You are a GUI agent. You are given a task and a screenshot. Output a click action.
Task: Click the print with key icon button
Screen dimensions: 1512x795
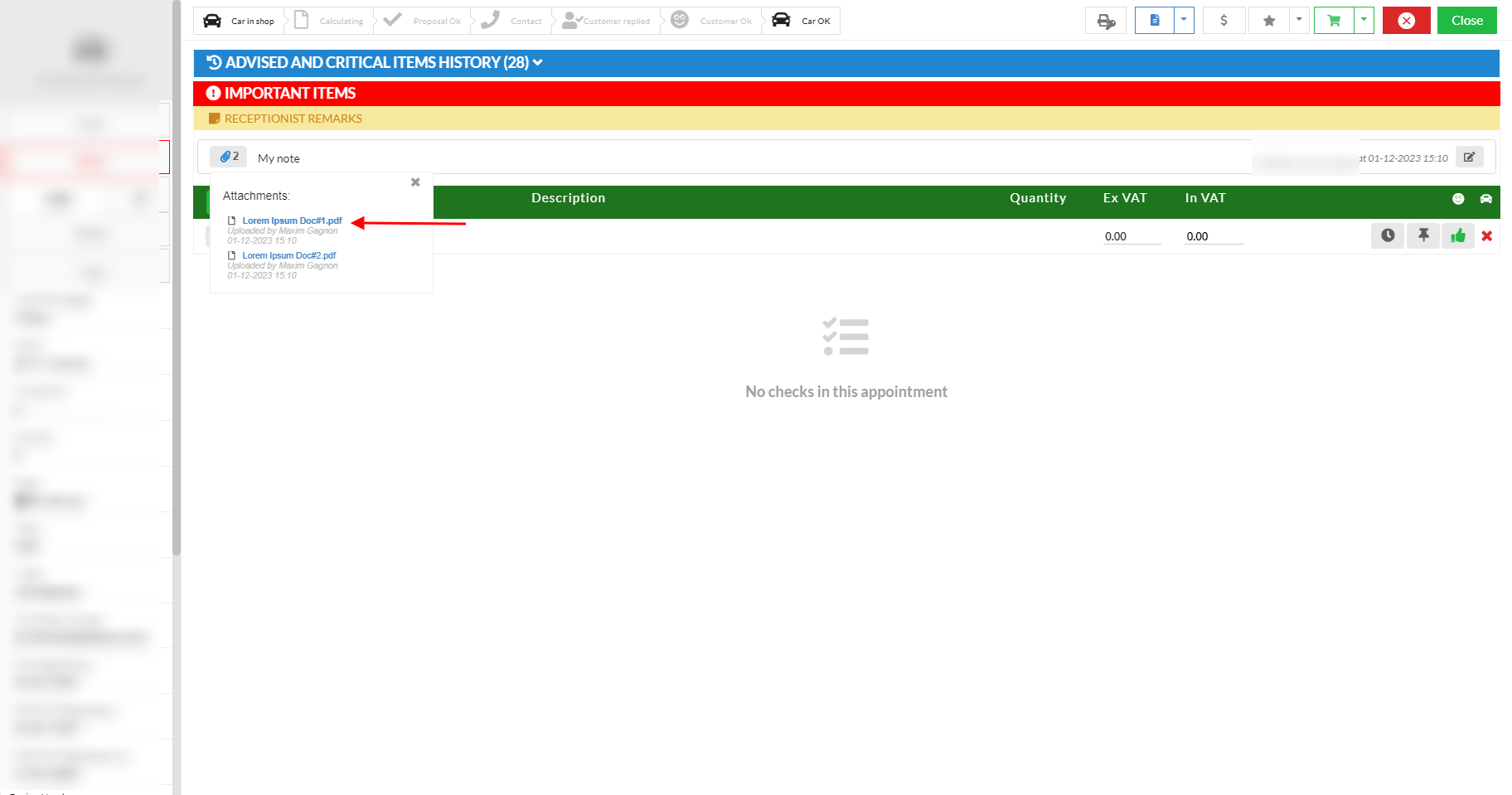pos(1106,21)
